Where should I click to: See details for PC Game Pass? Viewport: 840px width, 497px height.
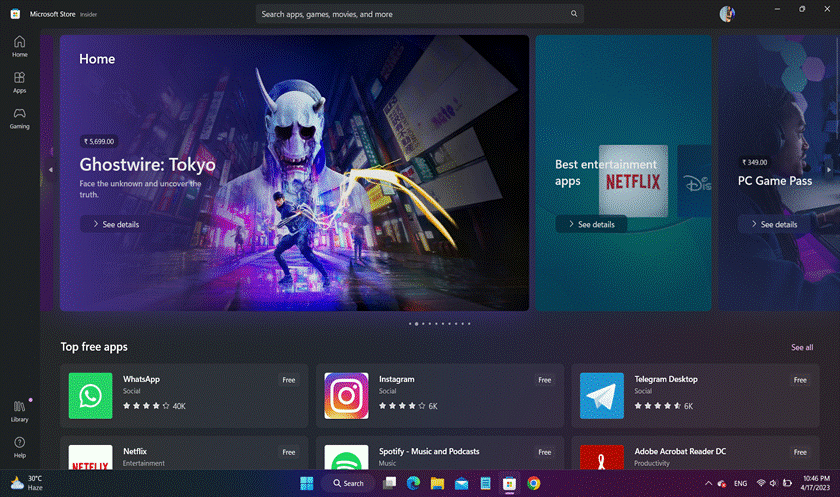[775, 224]
